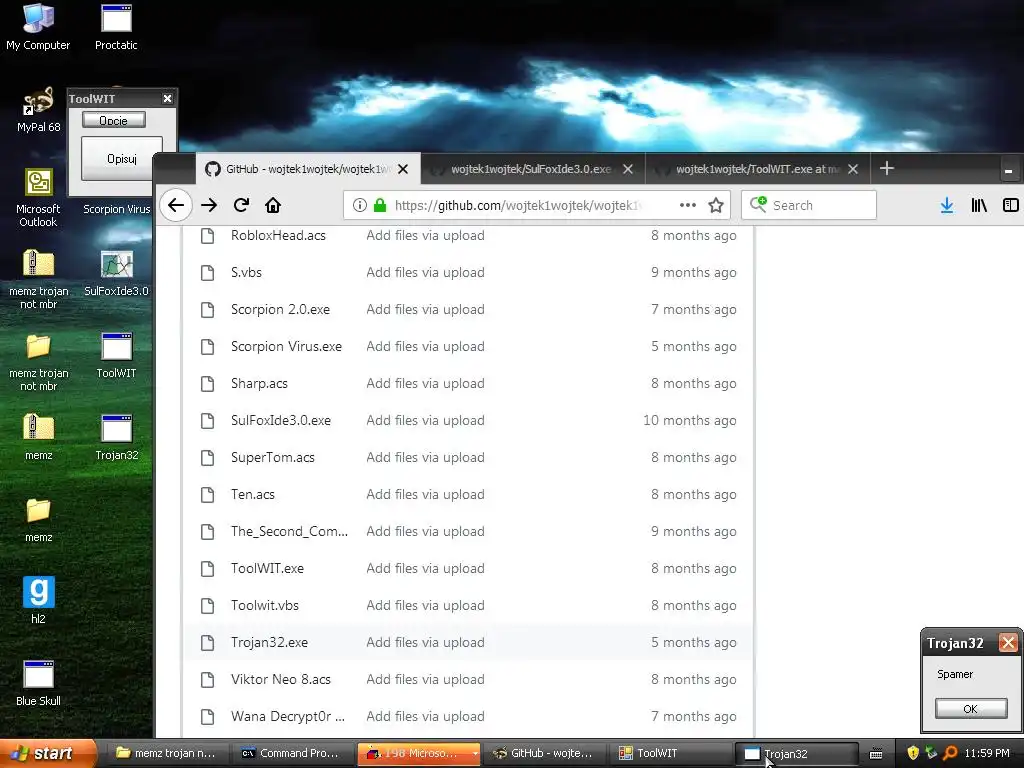Open My Computer desktop icon
The height and width of the screenshot is (768, 1024).
click(38, 26)
